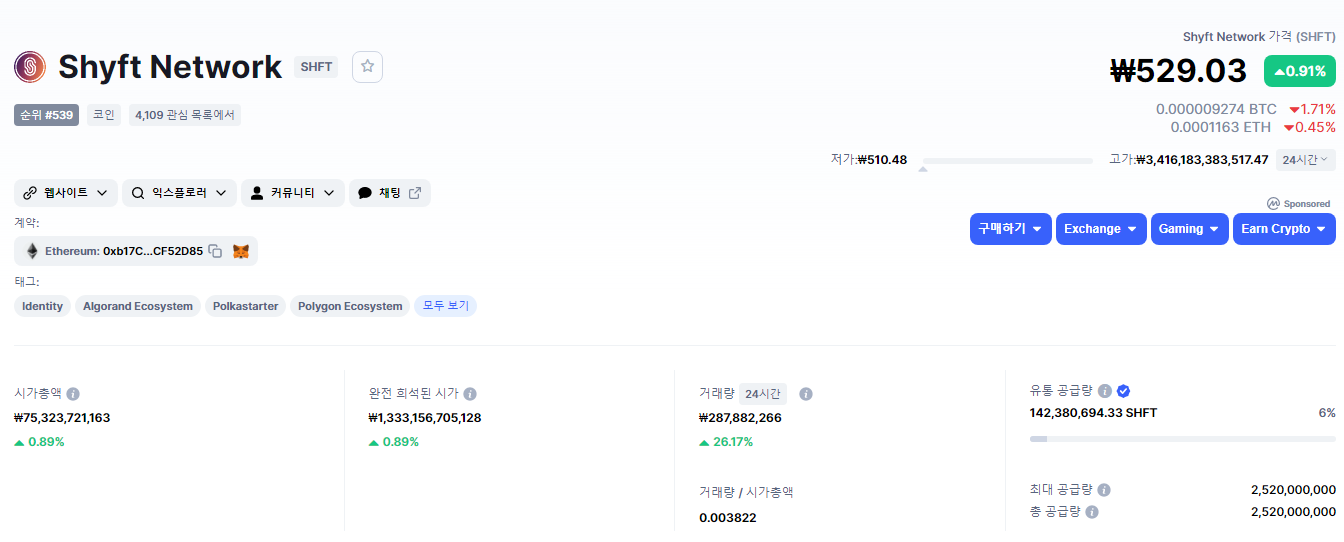Select the Algorand Ecosystem tag

[138, 306]
